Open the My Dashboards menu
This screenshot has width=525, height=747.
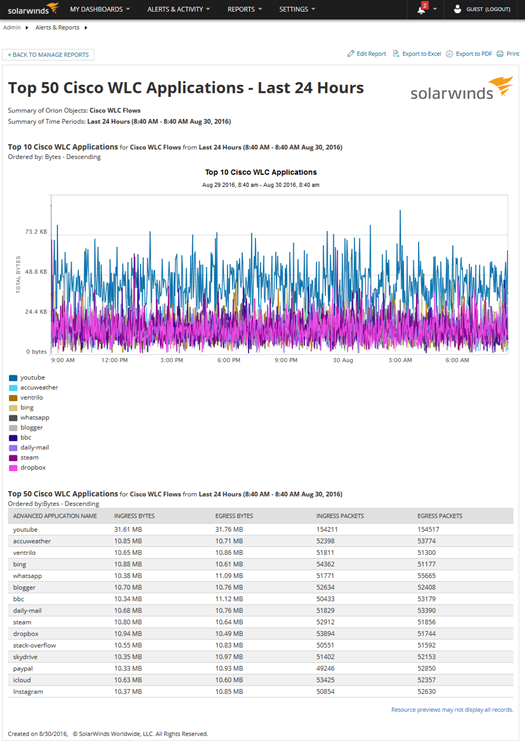tap(100, 9)
